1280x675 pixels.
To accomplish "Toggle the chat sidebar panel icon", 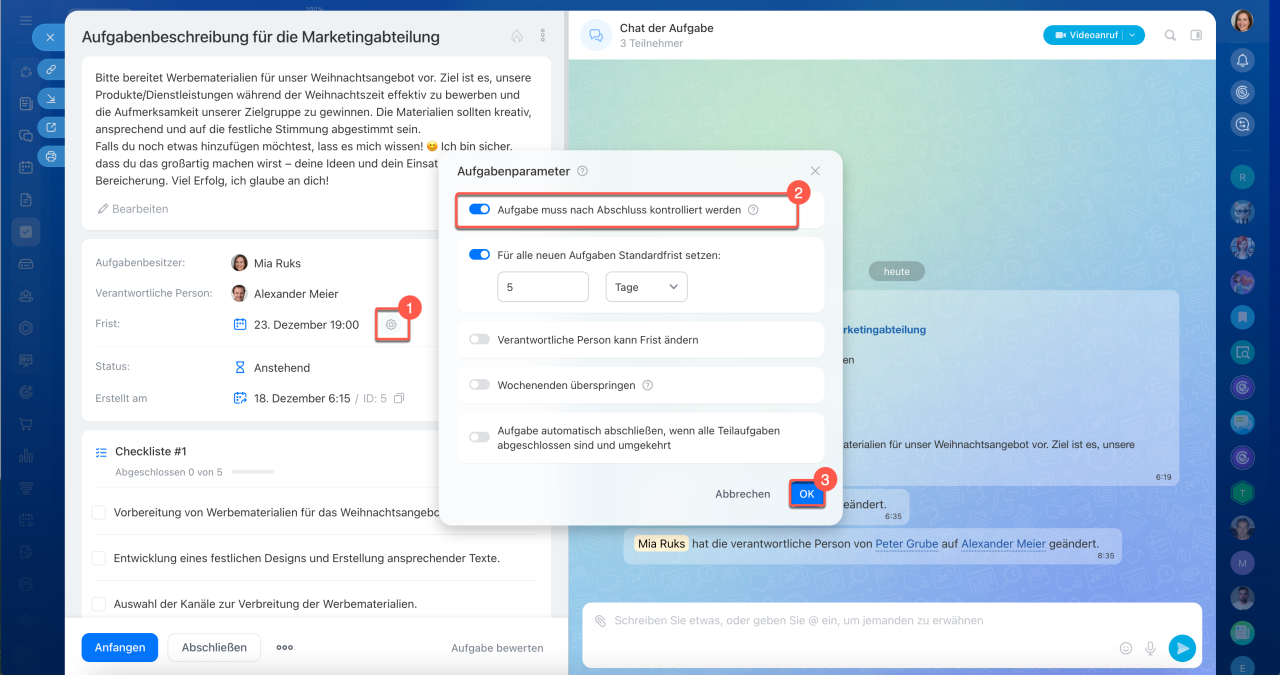I will tap(1196, 35).
